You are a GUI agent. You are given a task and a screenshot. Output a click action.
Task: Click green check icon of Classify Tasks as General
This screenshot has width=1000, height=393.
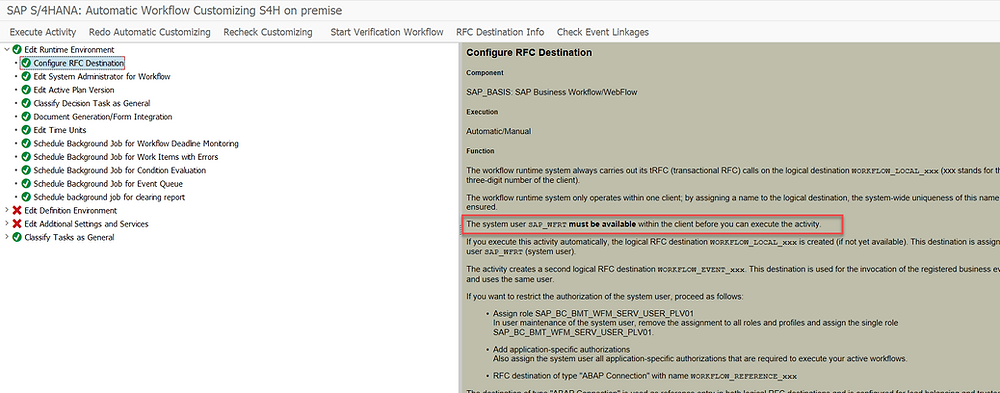click(17, 237)
